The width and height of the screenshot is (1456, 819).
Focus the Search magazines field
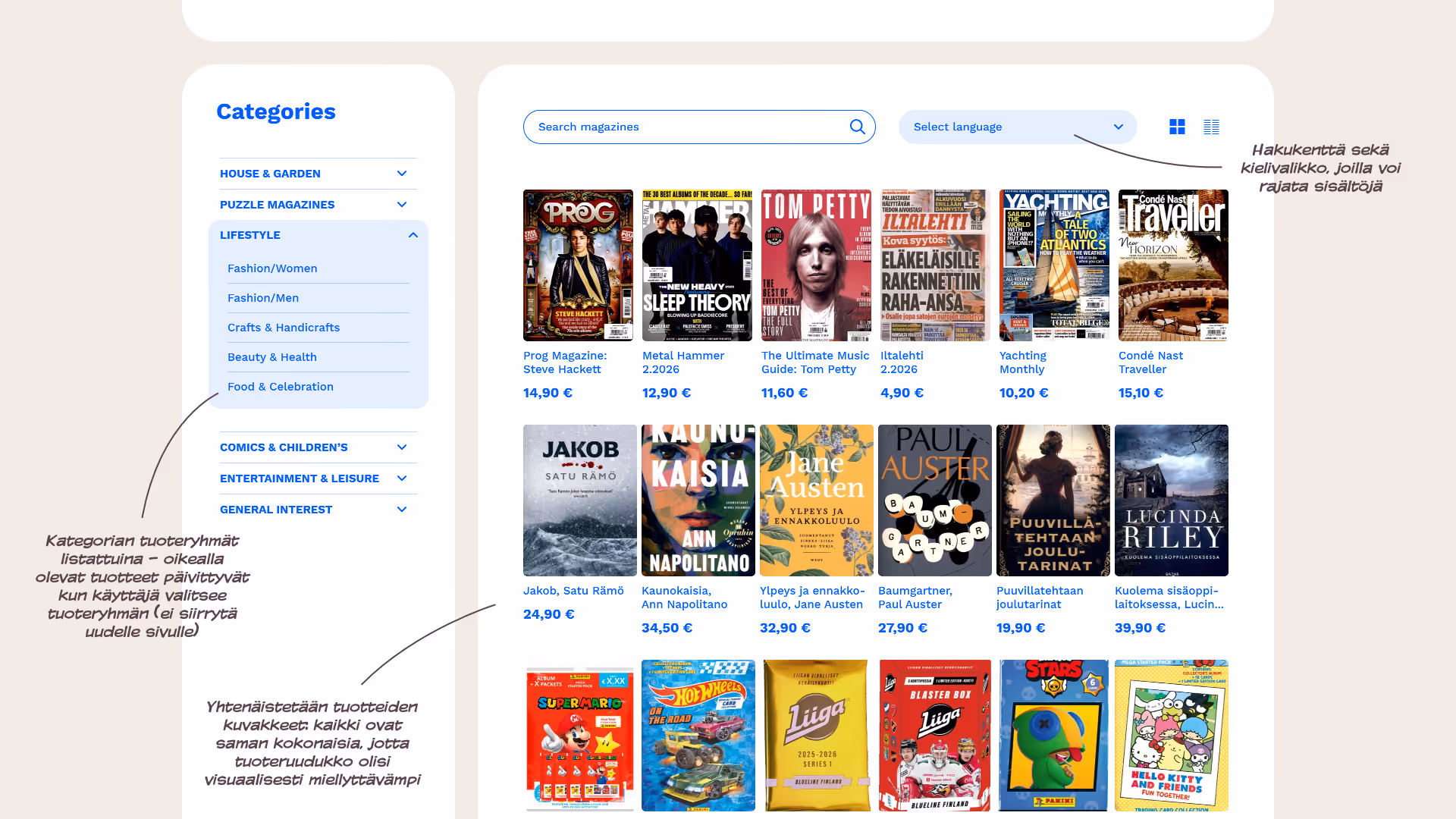[699, 127]
